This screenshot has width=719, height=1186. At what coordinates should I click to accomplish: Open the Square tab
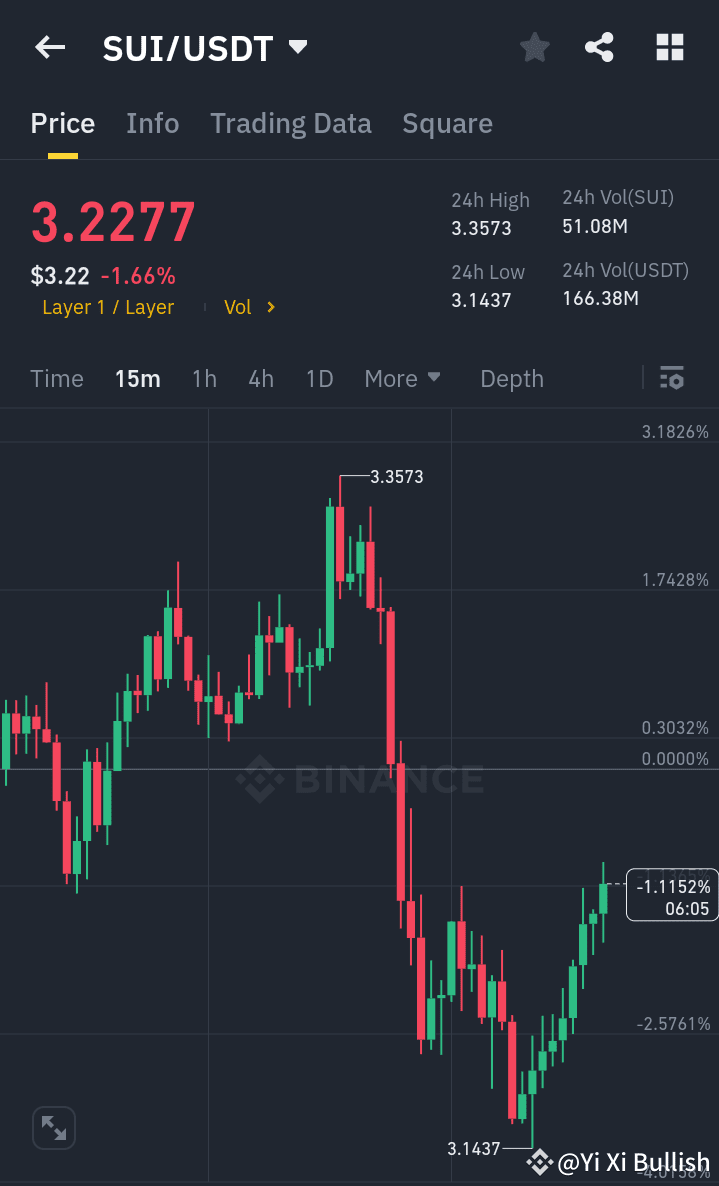tap(447, 123)
